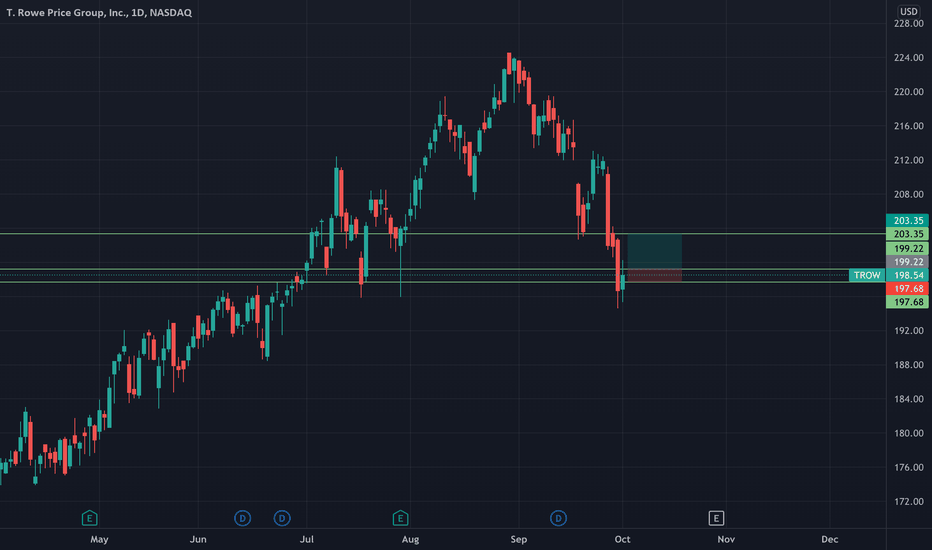Click the earnings E marker near Aug
The height and width of the screenshot is (550, 932).
pyautogui.click(x=401, y=518)
